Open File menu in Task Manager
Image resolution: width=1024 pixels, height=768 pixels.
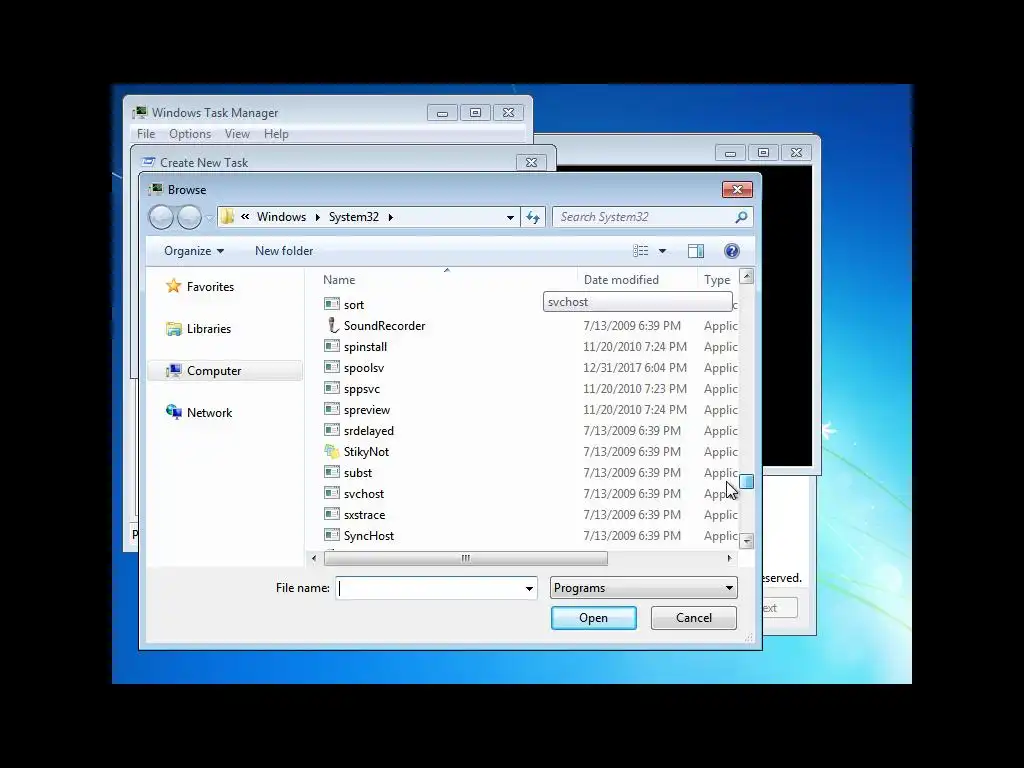pos(146,134)
